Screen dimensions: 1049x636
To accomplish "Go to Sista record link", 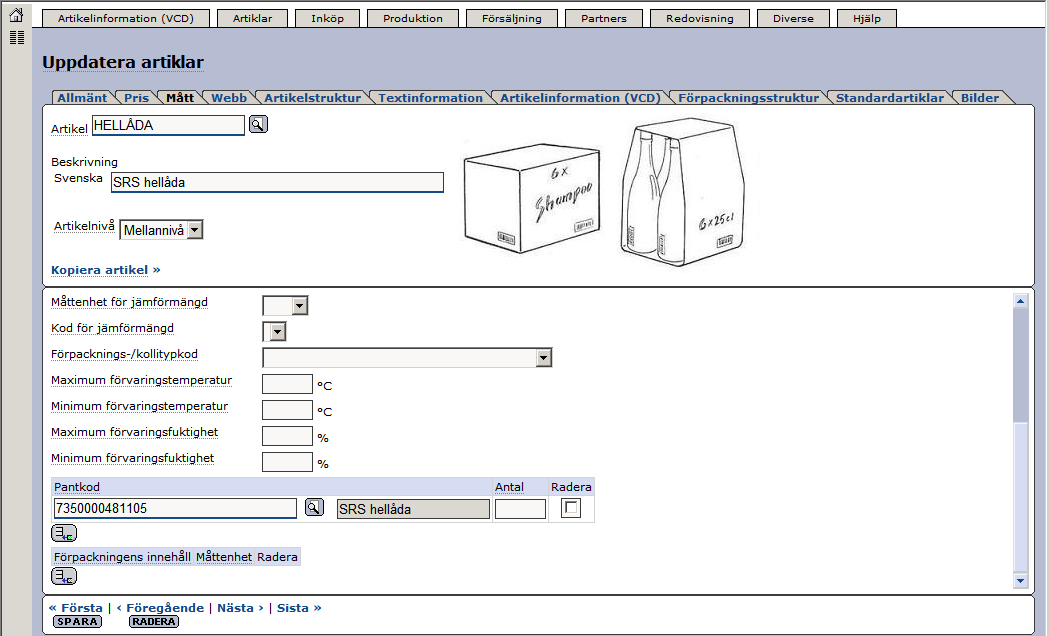I will 299,608.
